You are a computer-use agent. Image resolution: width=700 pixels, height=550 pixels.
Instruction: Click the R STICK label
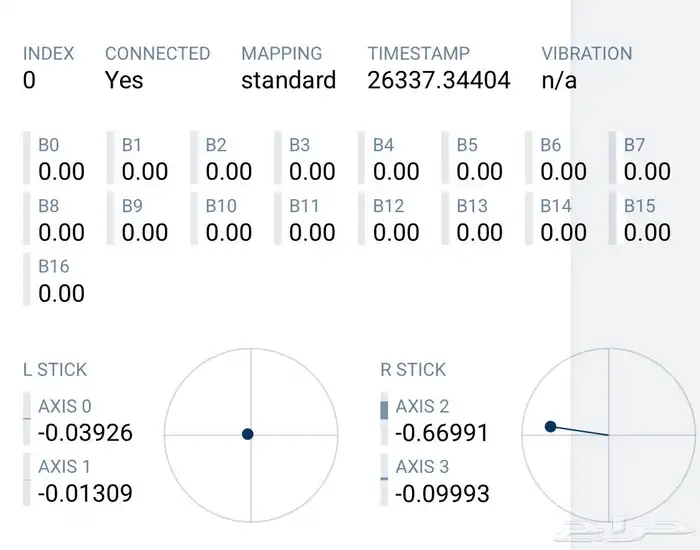coord(413,369)
